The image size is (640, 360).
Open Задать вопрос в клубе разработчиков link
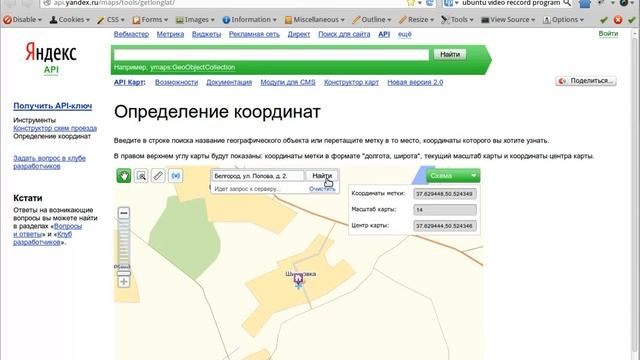49,162
